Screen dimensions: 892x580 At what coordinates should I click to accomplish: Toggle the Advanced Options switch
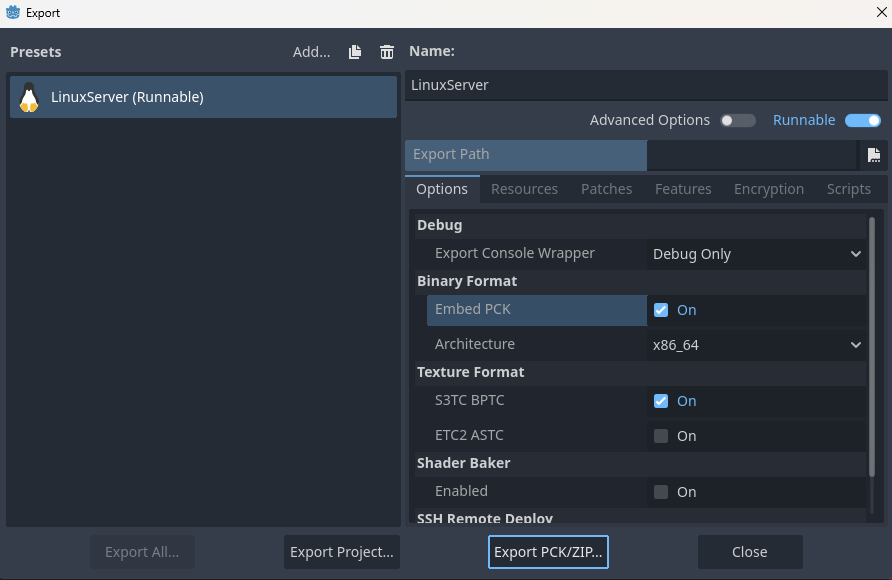pyautogui.click(x=738, y=120)
